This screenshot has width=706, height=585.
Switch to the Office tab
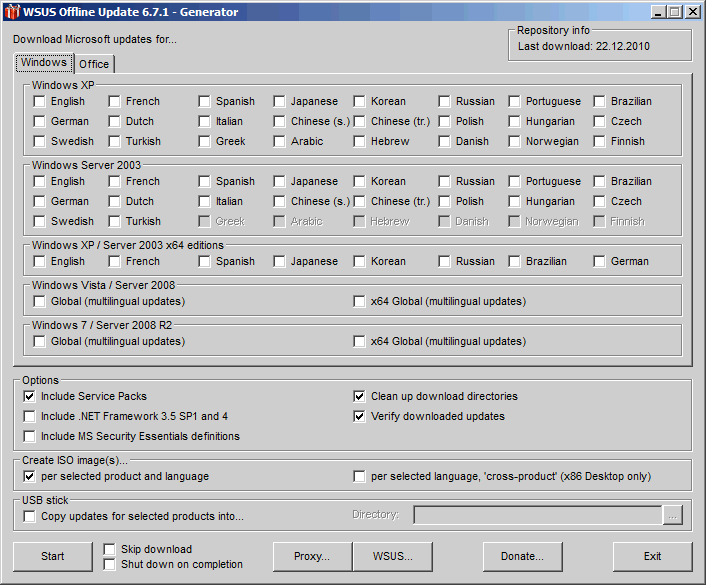coord(94,64)
